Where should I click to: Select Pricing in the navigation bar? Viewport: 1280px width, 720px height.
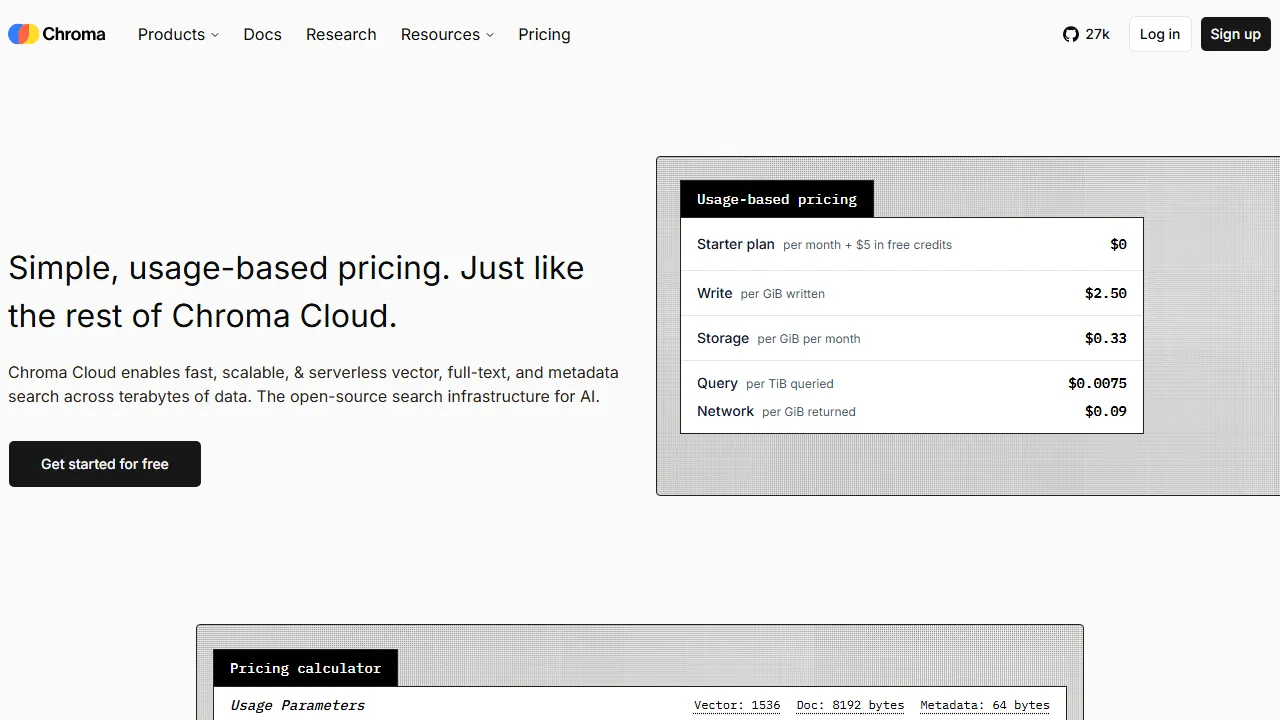pyautogui.click(x=544, y=34)
